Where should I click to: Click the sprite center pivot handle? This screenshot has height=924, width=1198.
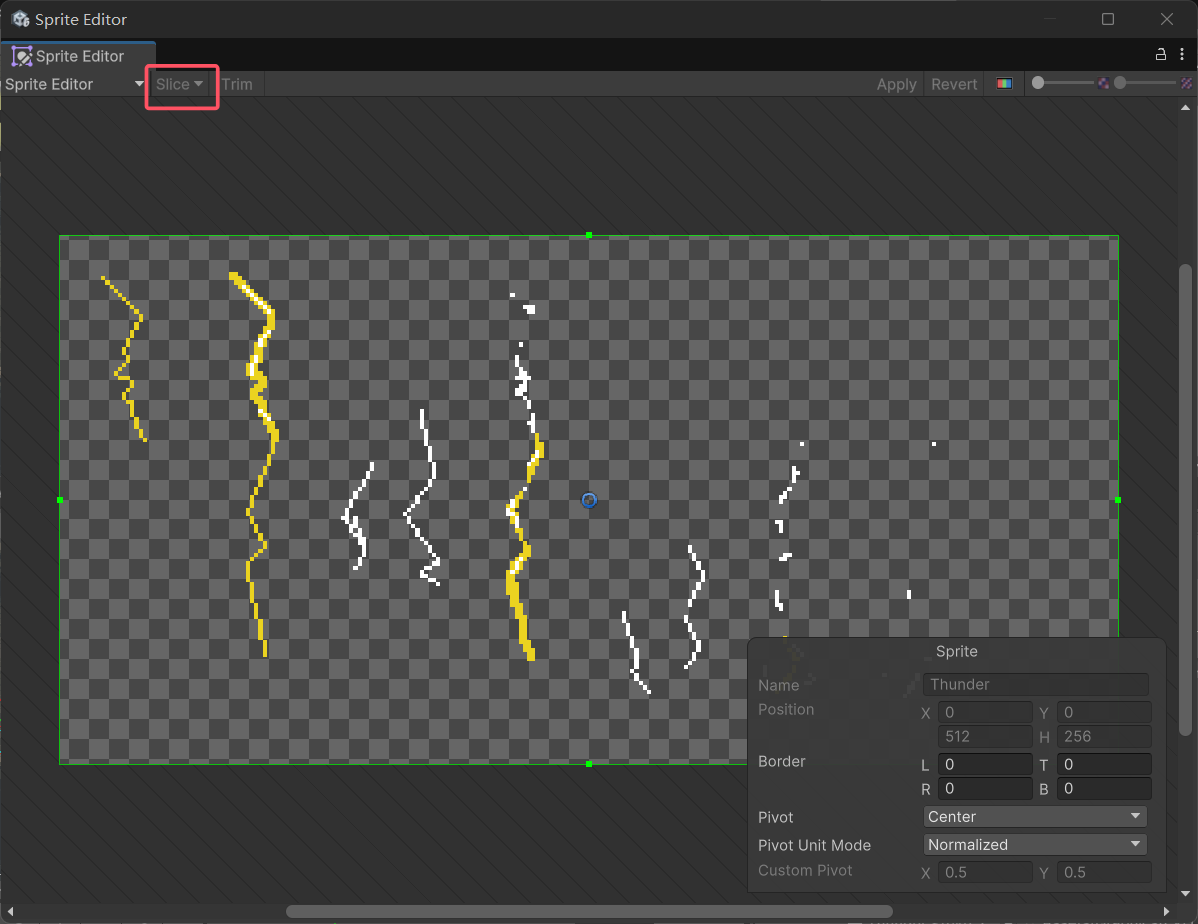[589, 500]
